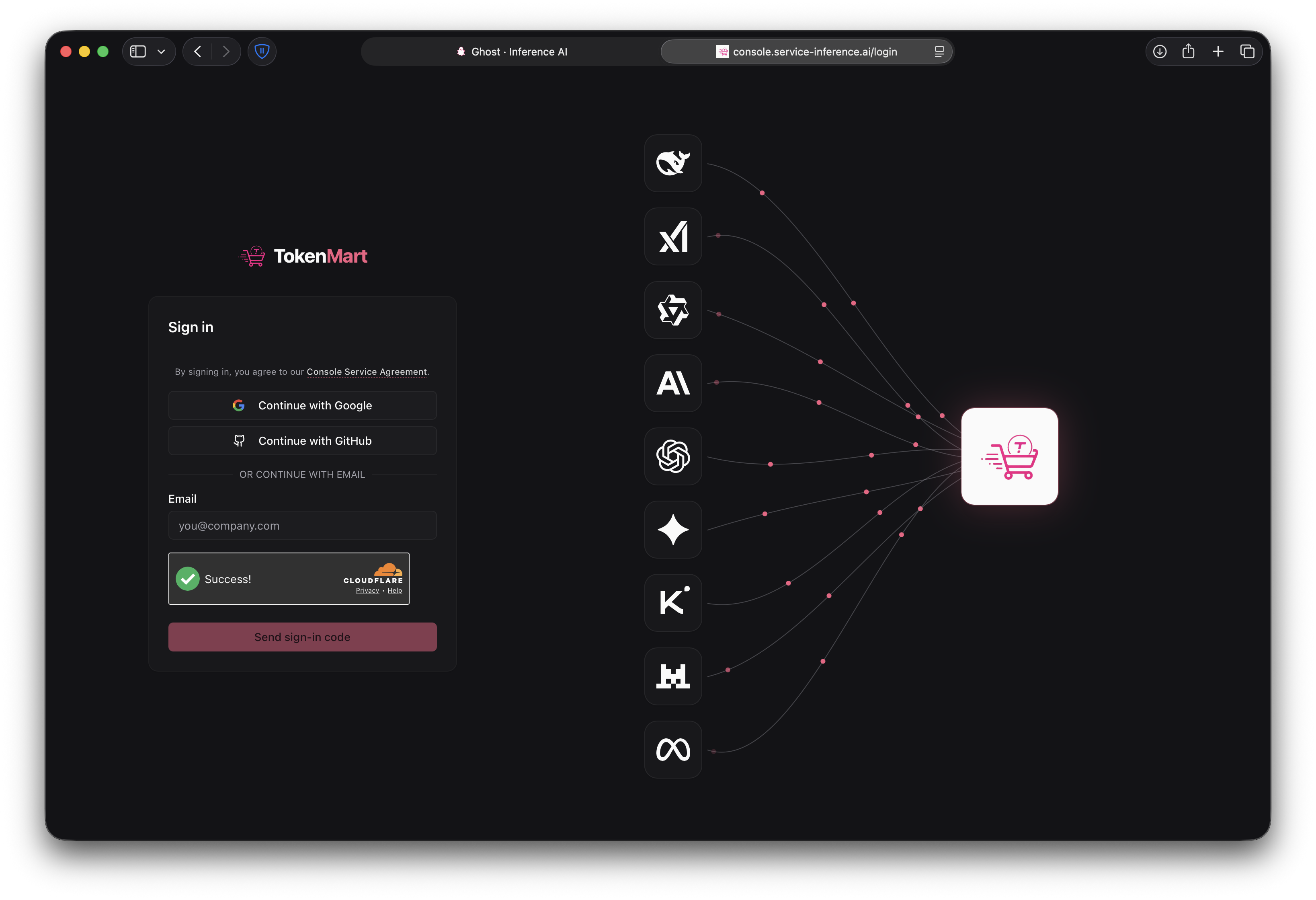Click the Kimi K logo tile
This screenshot has height=900, width=1316.
coord(673,603)
